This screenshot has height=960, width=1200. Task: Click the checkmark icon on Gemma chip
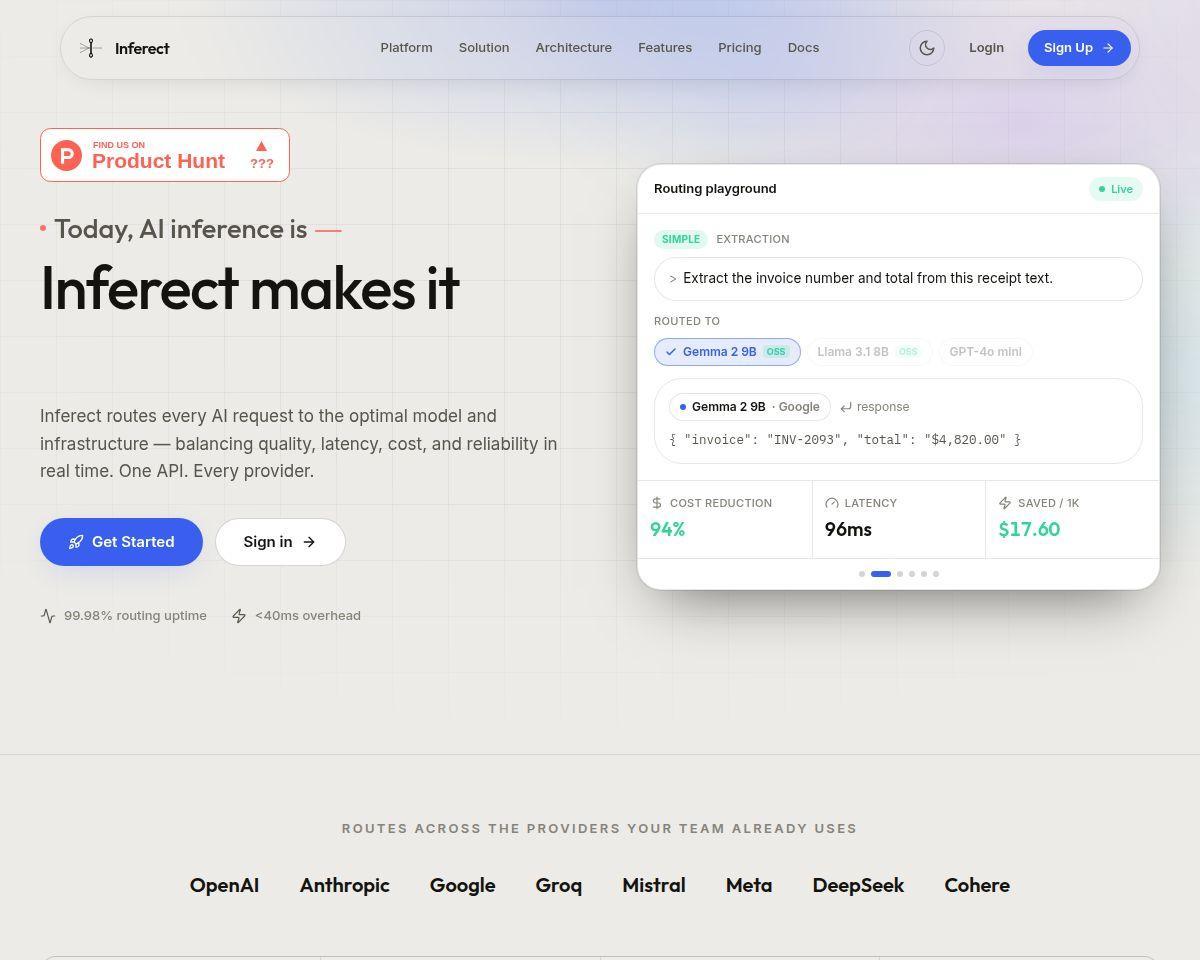point(671,352)
